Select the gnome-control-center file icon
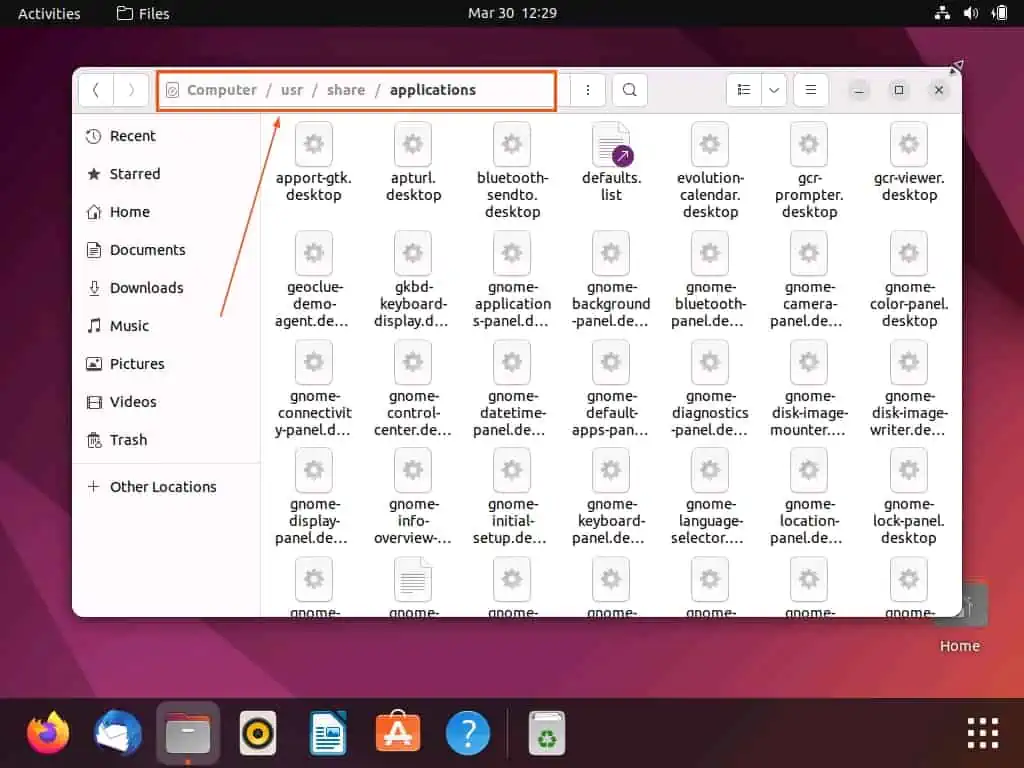 pyautogui.click(x=413, y=362)
